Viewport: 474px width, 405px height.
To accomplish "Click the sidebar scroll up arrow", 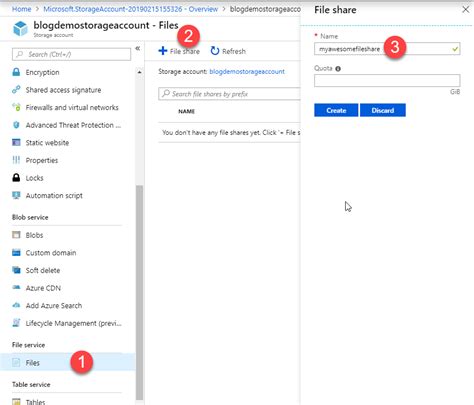I will (x=139, y=72).
